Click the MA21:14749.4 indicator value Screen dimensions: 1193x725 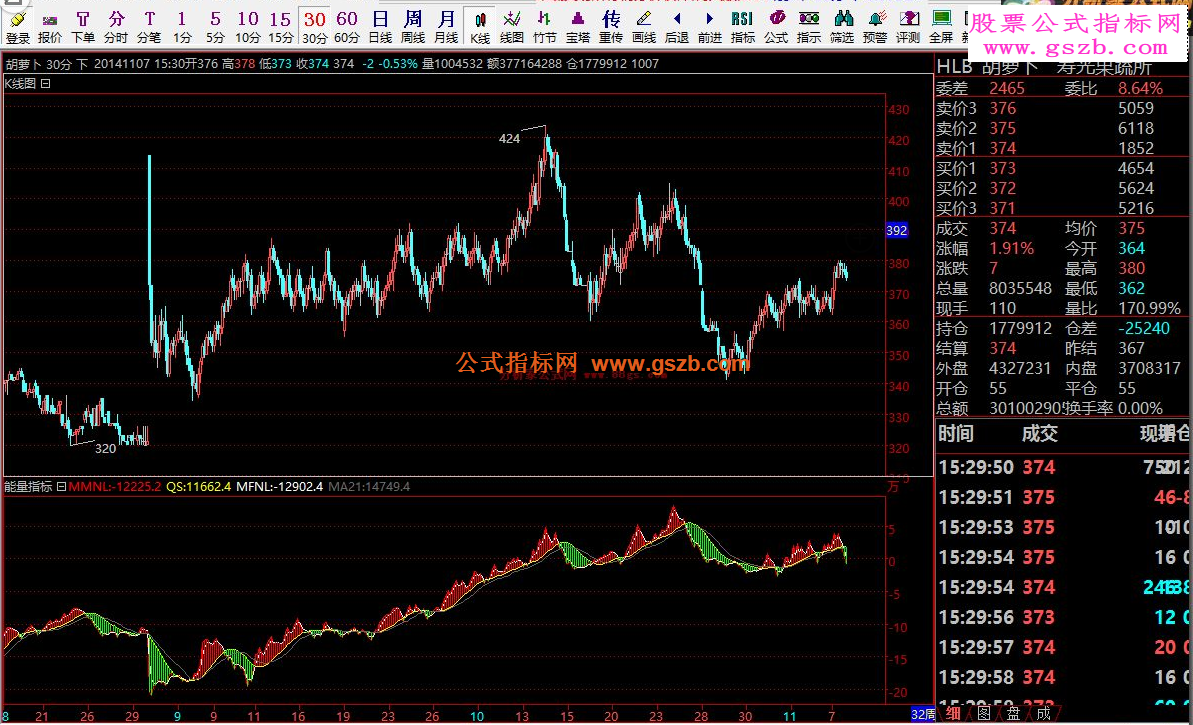pos(369,486)
